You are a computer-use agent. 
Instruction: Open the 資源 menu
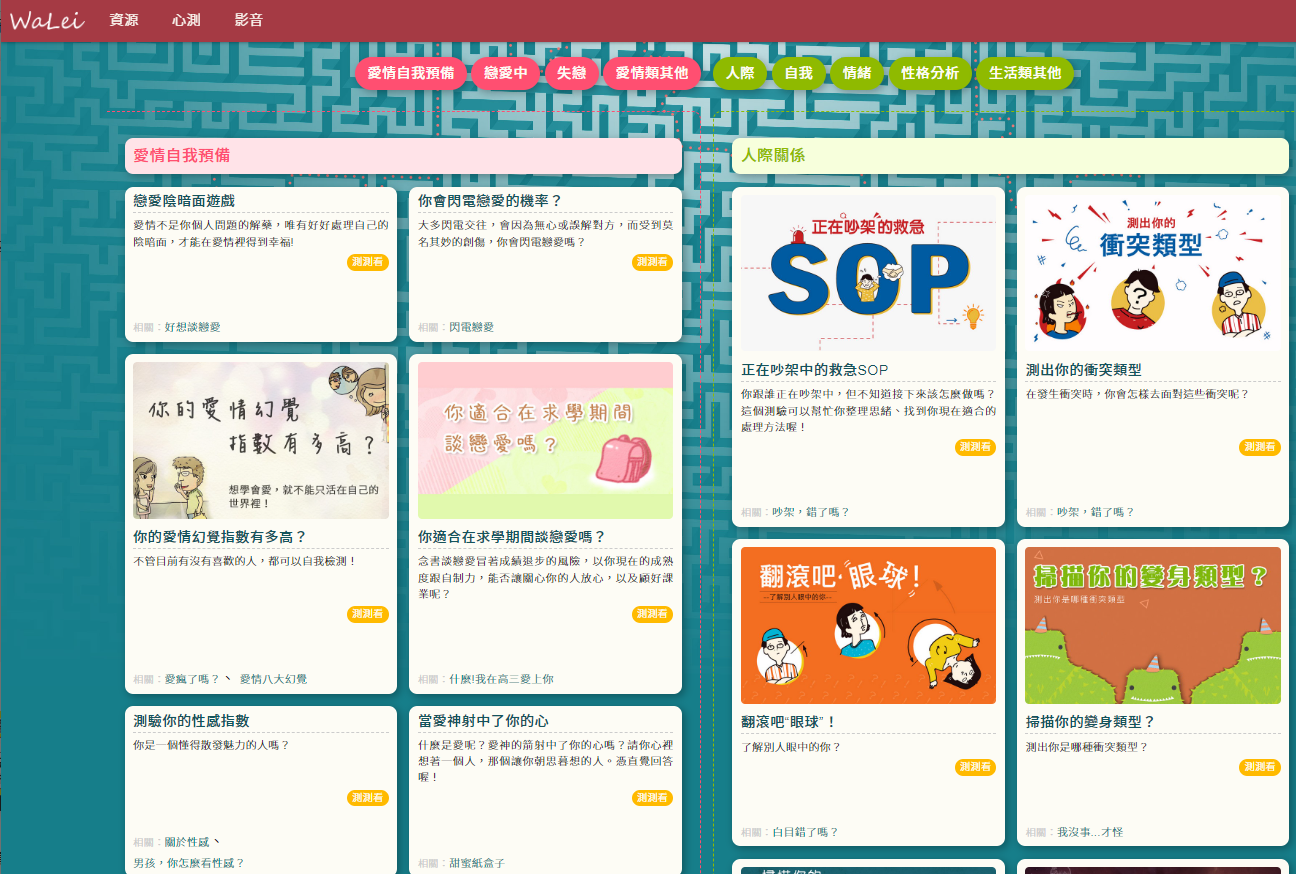[124, 20]
